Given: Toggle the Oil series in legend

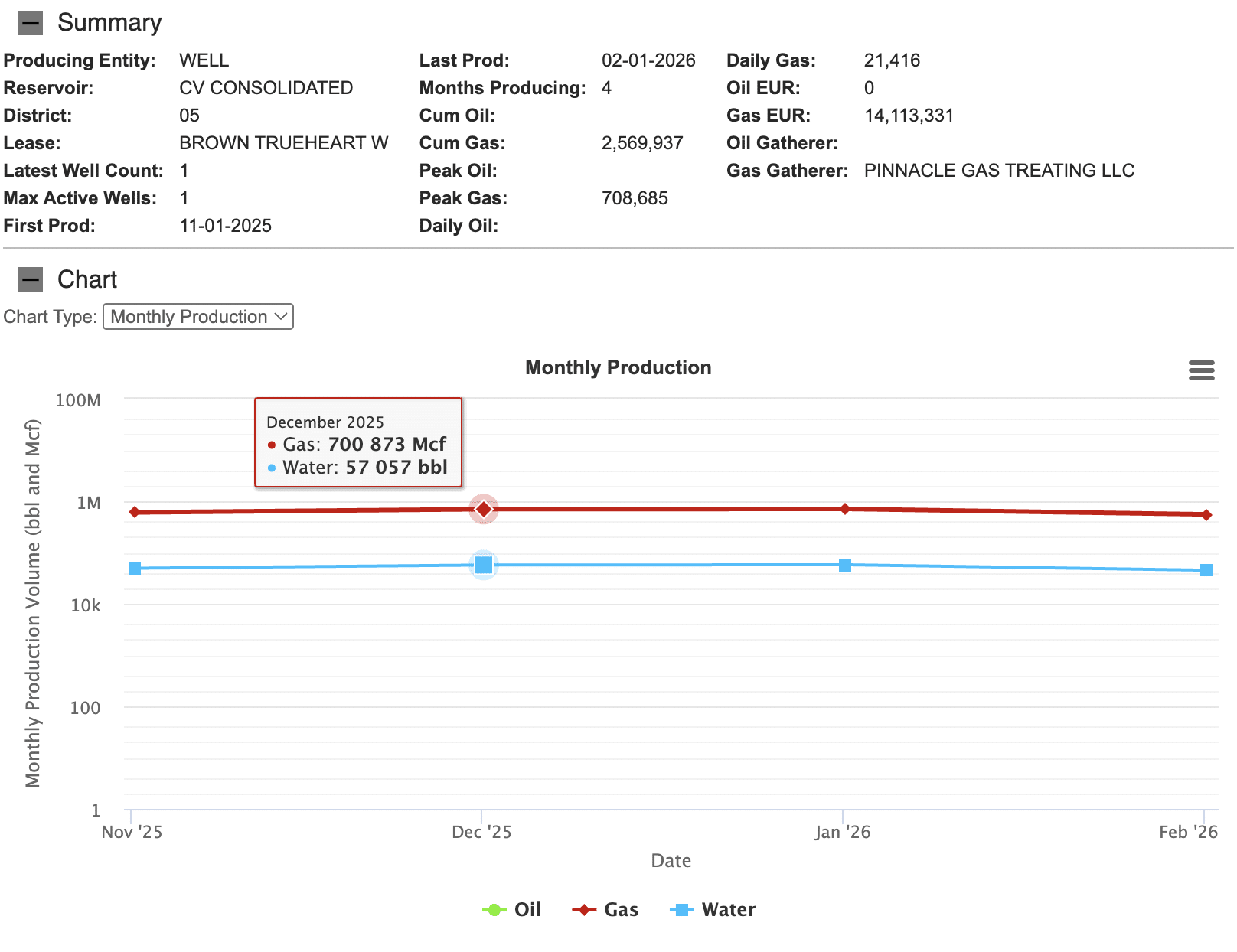Looking at the screenshot, I should (x=511, y=909).
